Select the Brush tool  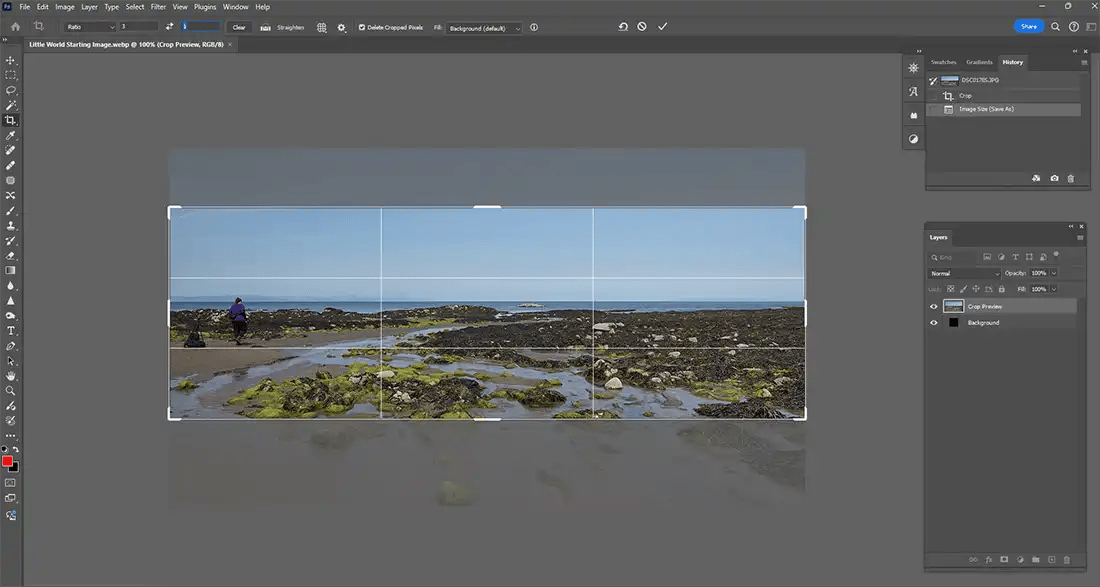point(11,210)
